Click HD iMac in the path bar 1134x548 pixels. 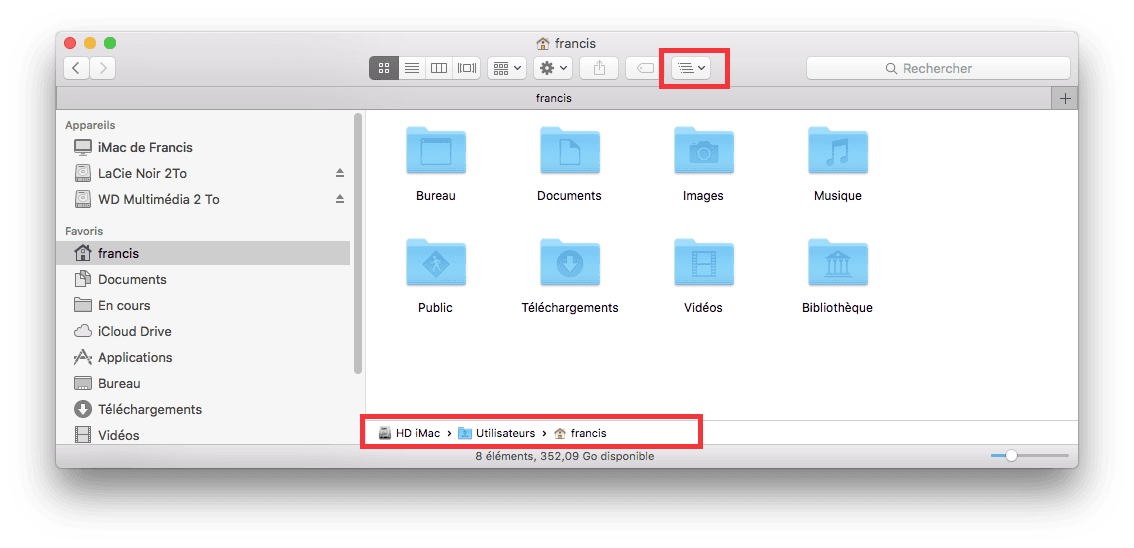[x=410, y=433]
